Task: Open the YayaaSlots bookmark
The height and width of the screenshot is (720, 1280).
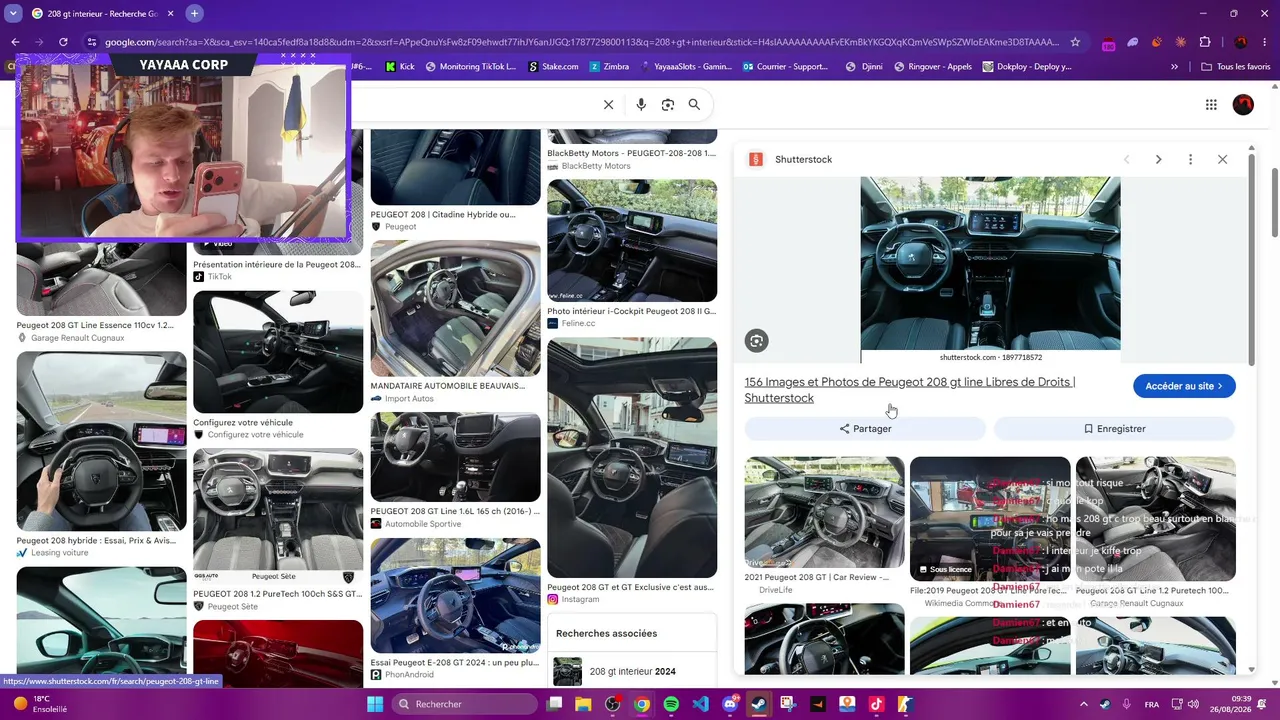Action: (686, 67)
